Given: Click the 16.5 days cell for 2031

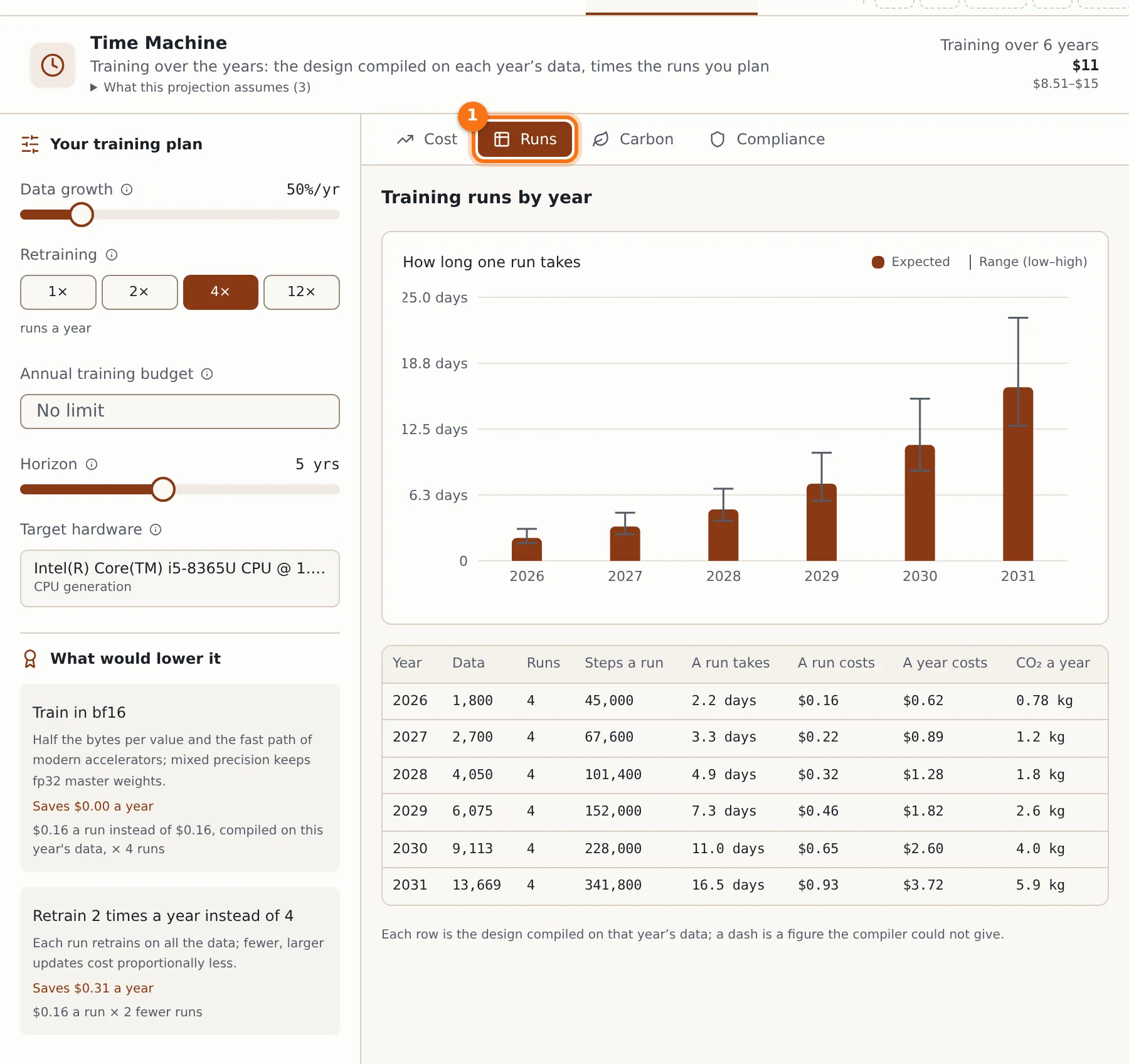Looking at the screenshot, I should pyautogui.click(x=728, y=885).
